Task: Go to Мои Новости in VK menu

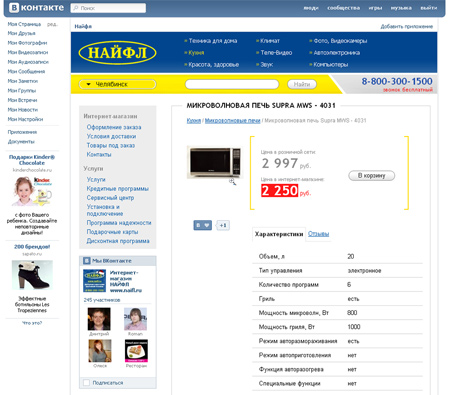Action: (x=23, y=110)
